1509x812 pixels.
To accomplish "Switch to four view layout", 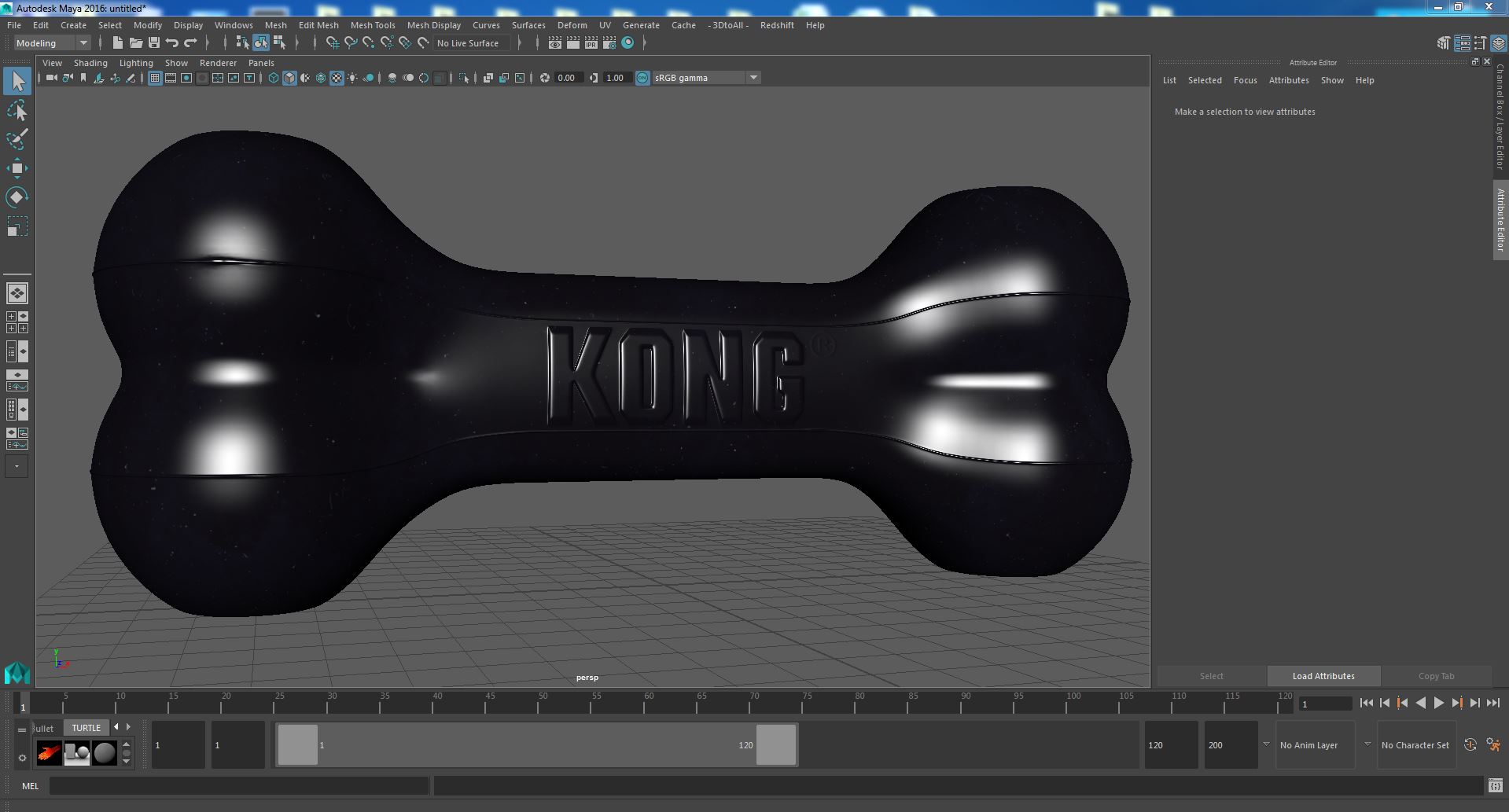I will [17, 322].
